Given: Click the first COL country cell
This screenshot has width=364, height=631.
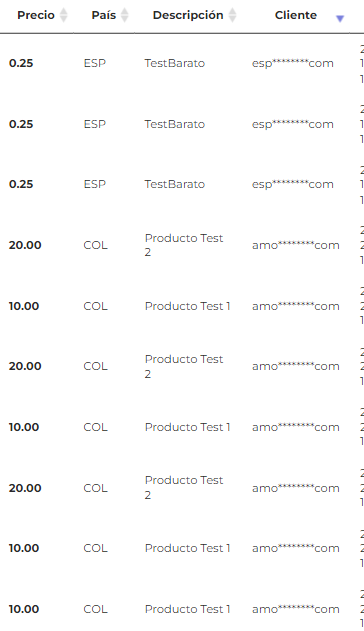Looking at the screenshot, I should 95,245.
